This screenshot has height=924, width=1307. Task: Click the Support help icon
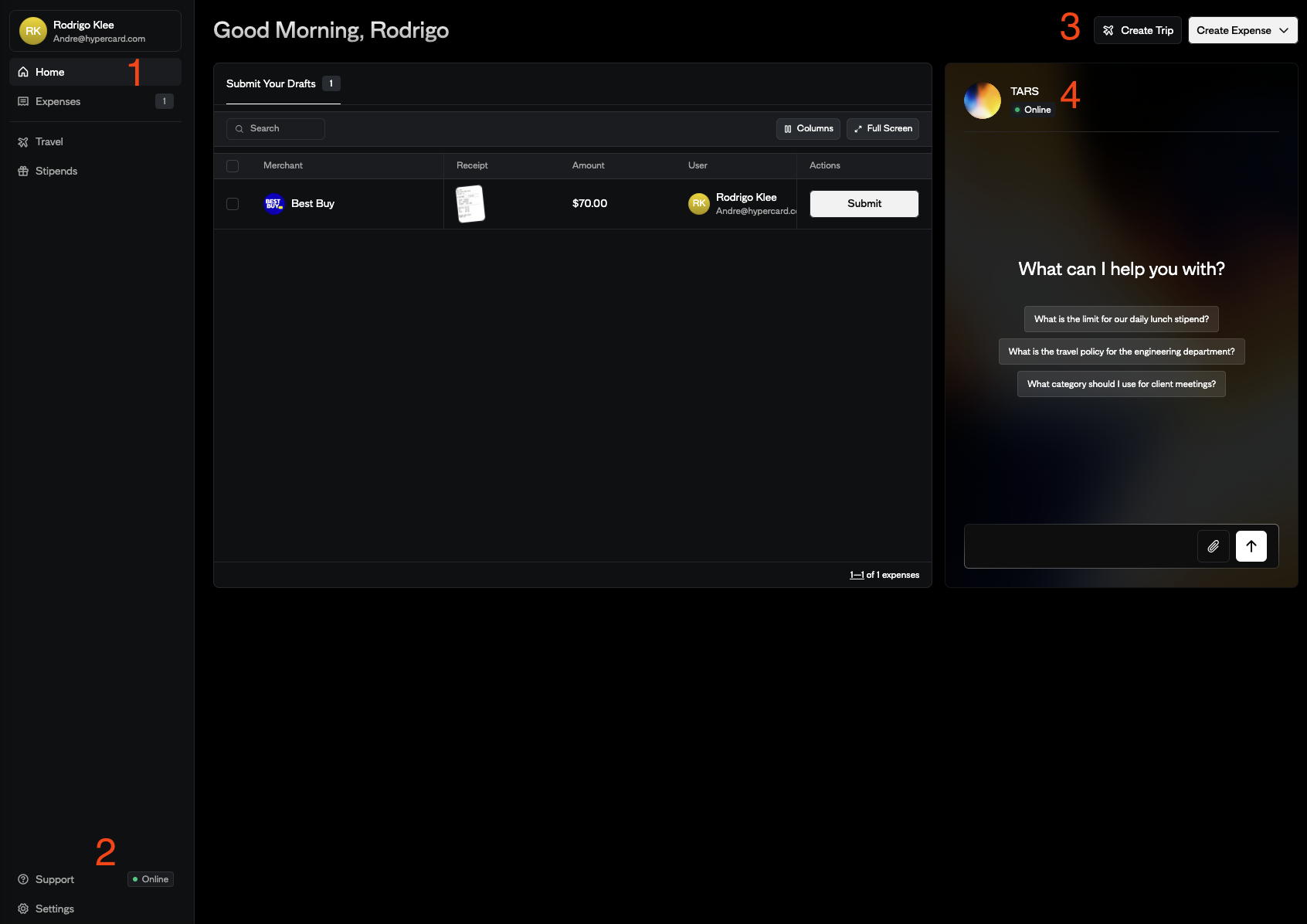24,879
